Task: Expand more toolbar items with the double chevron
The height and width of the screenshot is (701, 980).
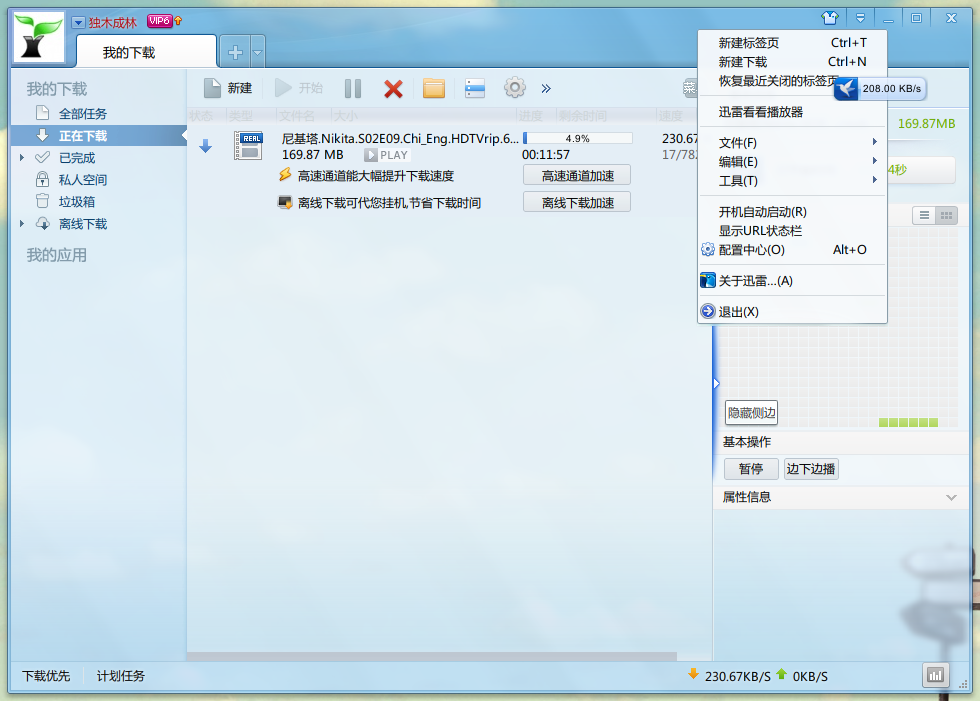Action: coord(546,89)
